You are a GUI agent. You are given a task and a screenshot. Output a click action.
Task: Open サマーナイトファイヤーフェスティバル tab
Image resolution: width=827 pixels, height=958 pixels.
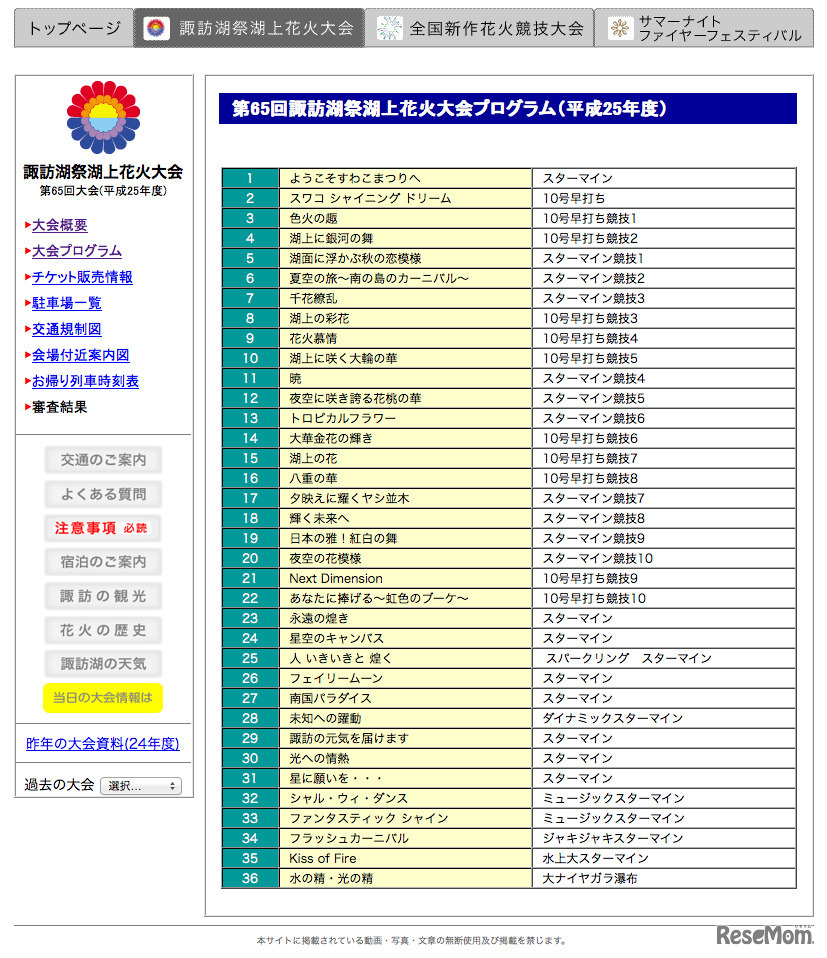tap(704, 28)
